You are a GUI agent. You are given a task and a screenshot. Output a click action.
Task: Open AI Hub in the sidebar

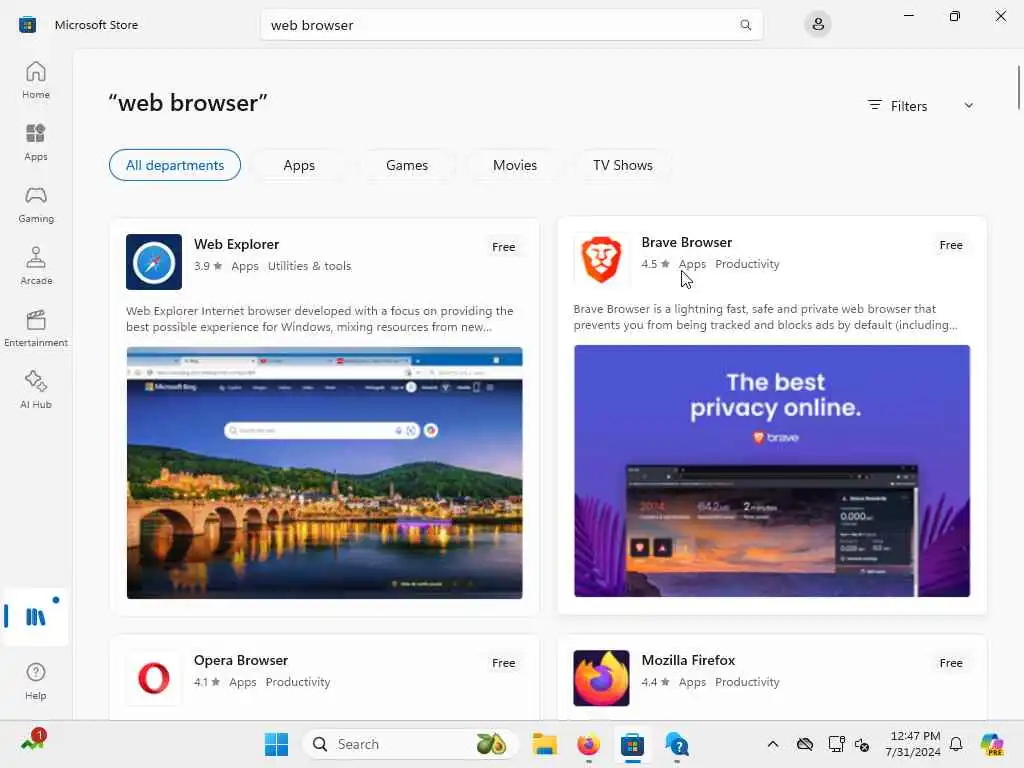click(x=36, y=391)
